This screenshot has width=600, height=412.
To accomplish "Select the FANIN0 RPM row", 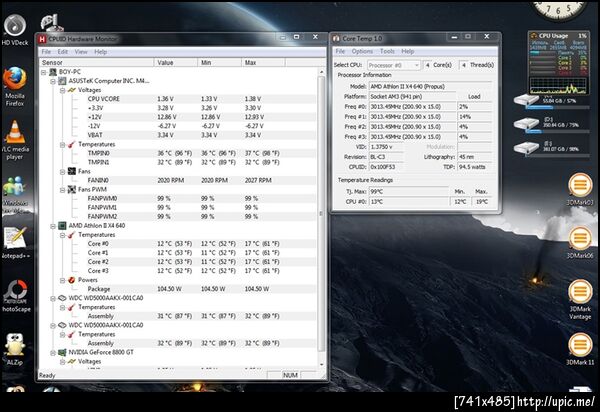I will [x=178, y=180].
